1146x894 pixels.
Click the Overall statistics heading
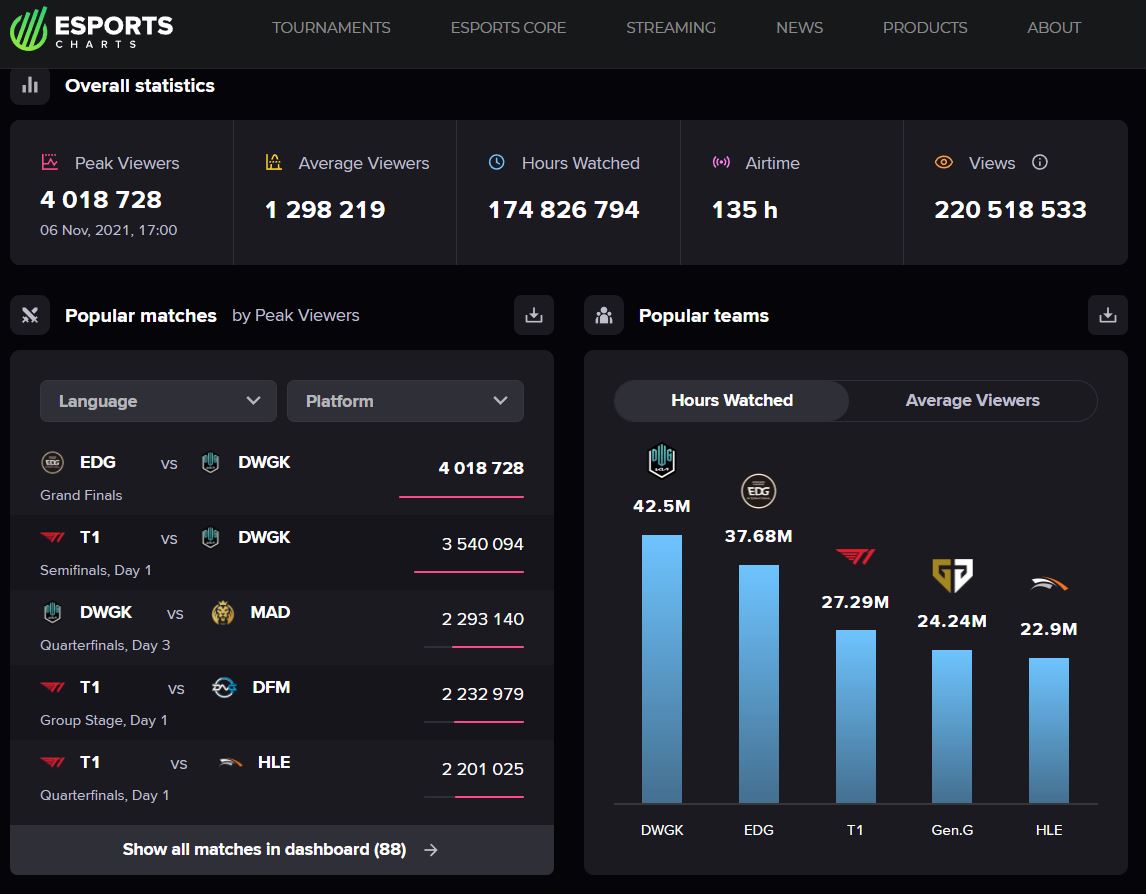pyautogui.click(x=140, y=86)
